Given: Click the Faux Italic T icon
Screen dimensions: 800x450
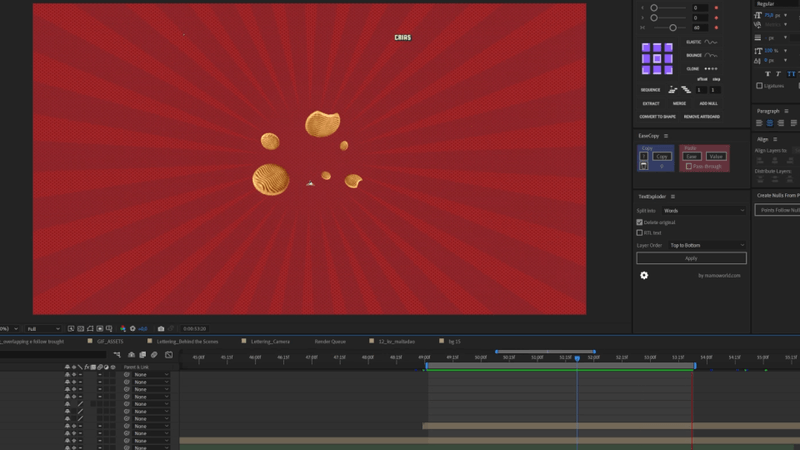Looking at the screenshot, I should click(x=778, y=74).
